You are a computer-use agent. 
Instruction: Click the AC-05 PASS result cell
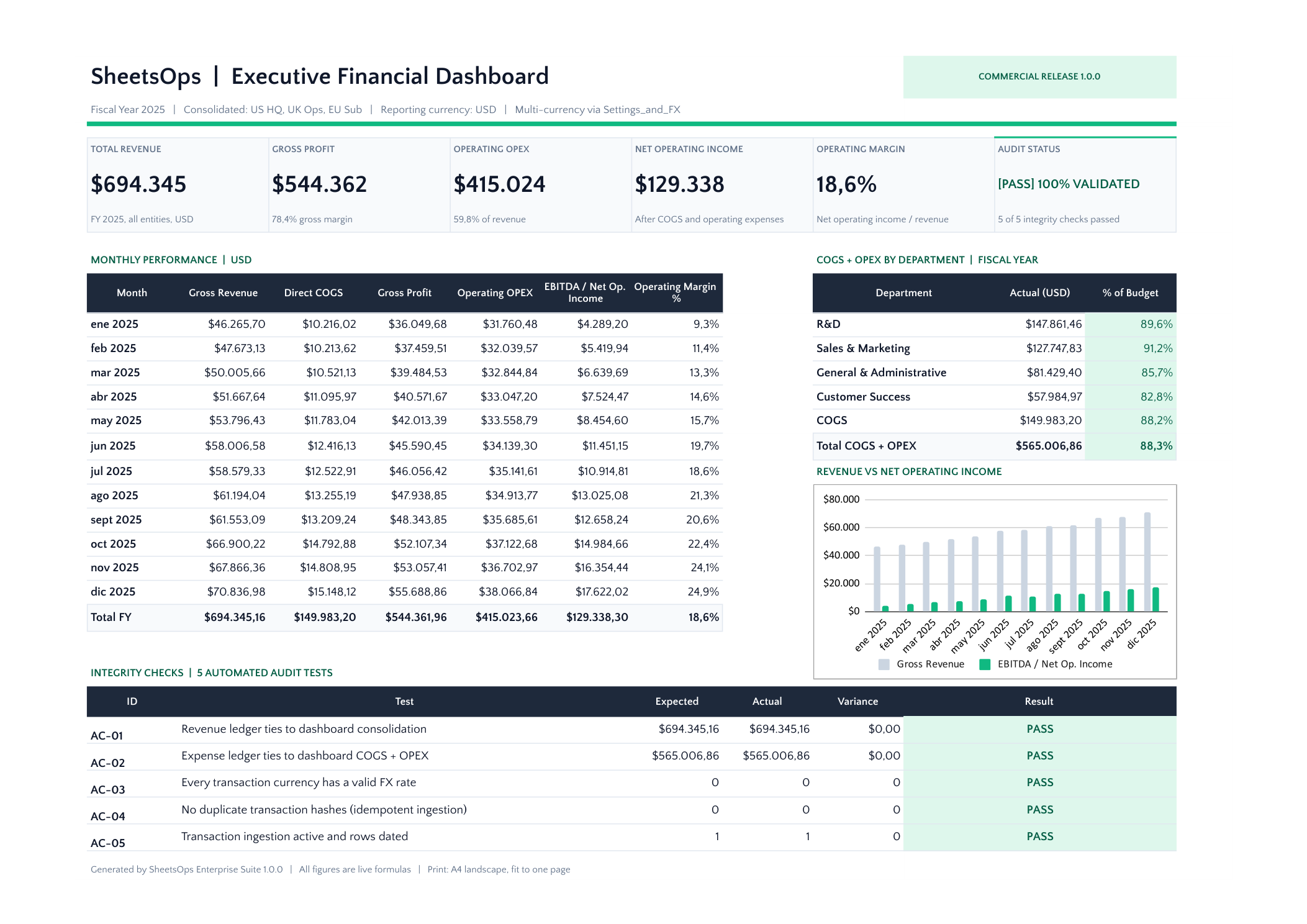click(x=1040, y=836)
